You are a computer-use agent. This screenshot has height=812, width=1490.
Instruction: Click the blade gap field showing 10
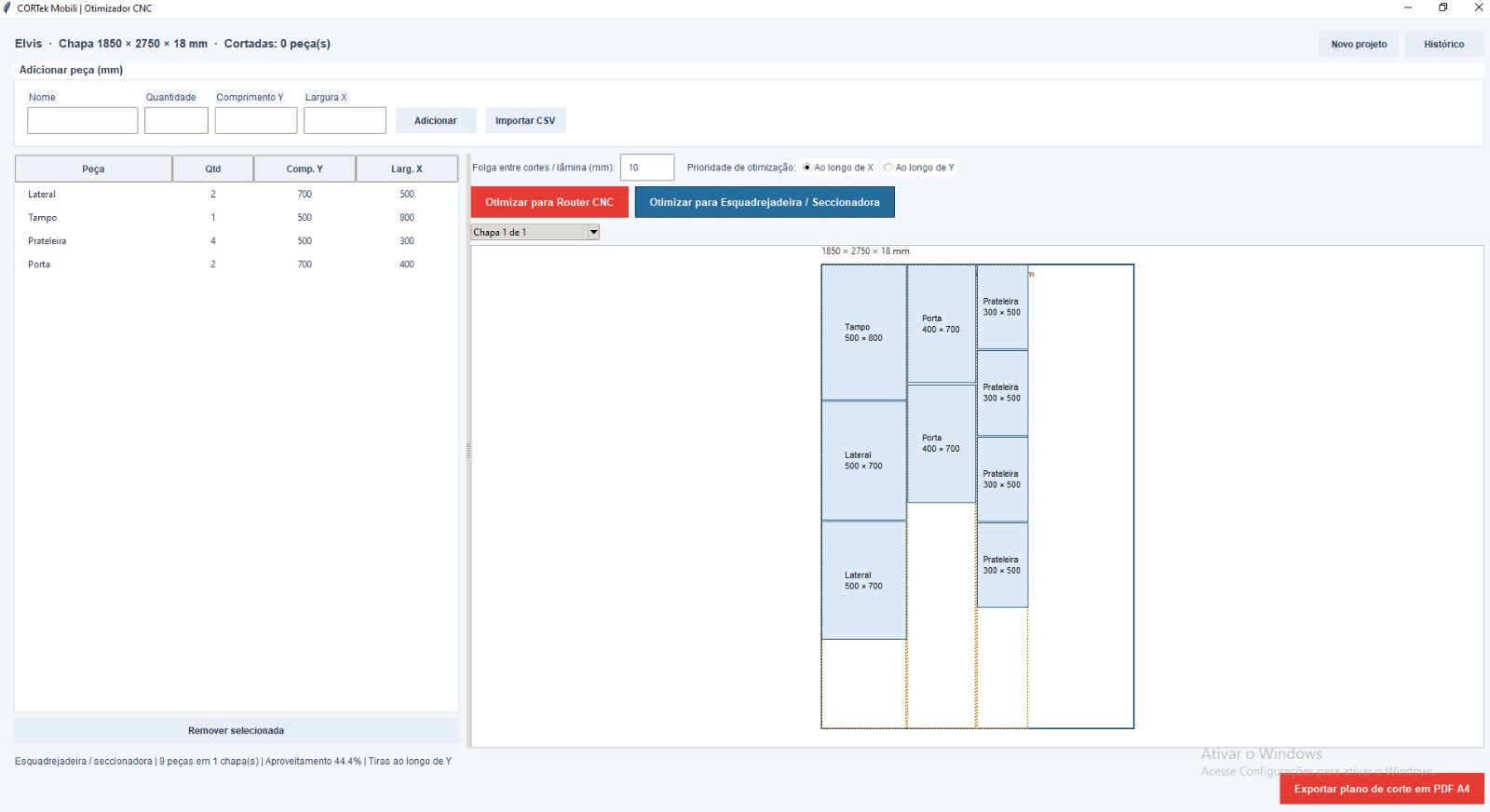pos(647,168)
